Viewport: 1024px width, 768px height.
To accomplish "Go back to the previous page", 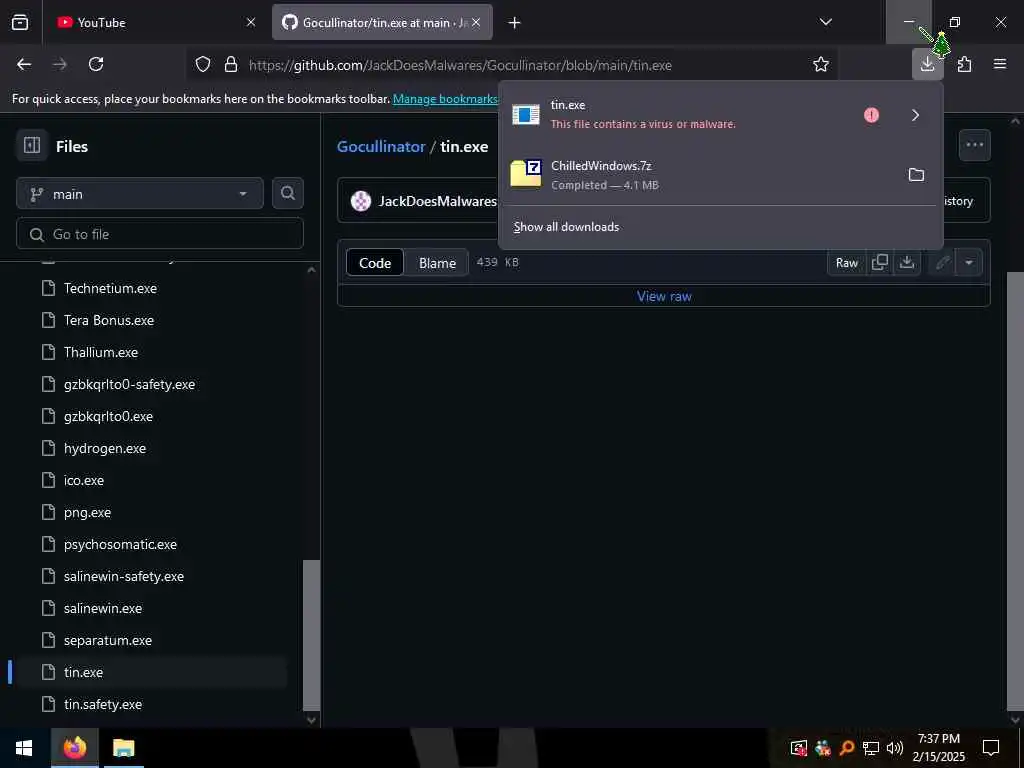I will pos(24,64).
